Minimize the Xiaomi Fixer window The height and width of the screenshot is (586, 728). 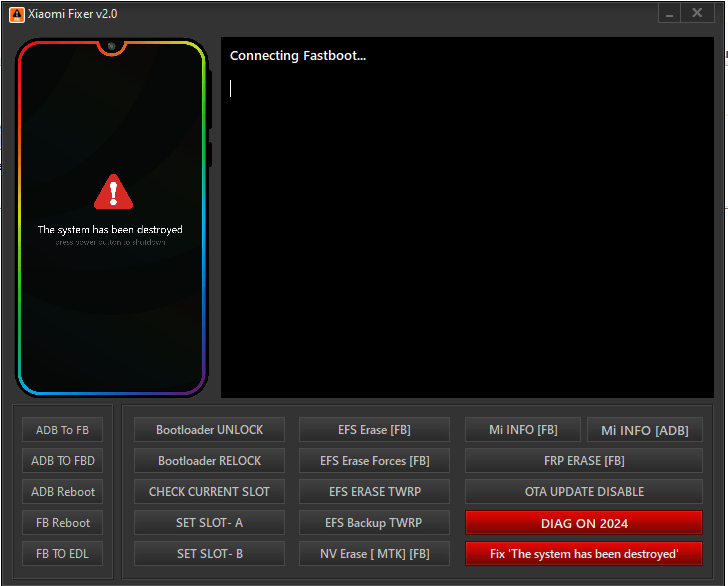pyautogui.click(x=670, y=13)
